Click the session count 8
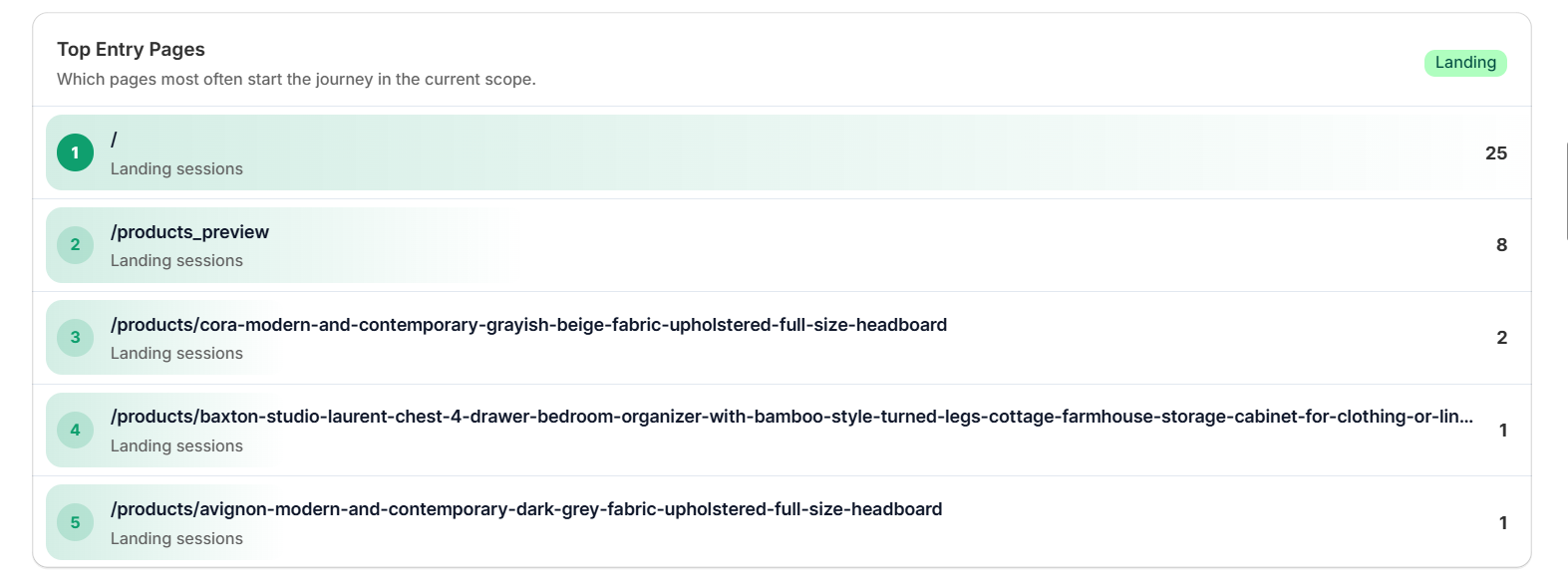This screenshot has width=1568, height=587. pyautogui.click(x=1501, y=245)
